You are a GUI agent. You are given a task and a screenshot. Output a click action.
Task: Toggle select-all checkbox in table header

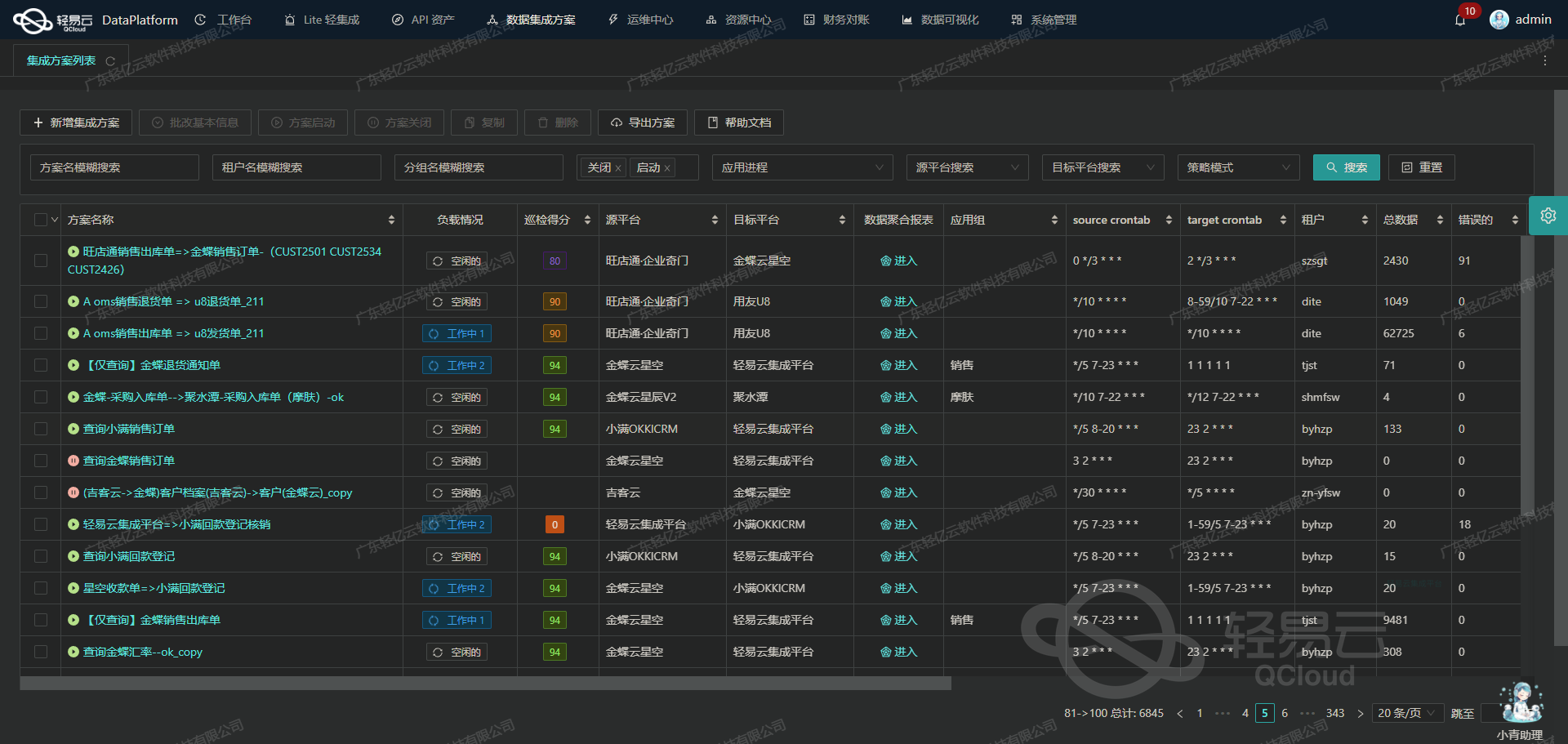pyautogui.click(x=41, y=220)
